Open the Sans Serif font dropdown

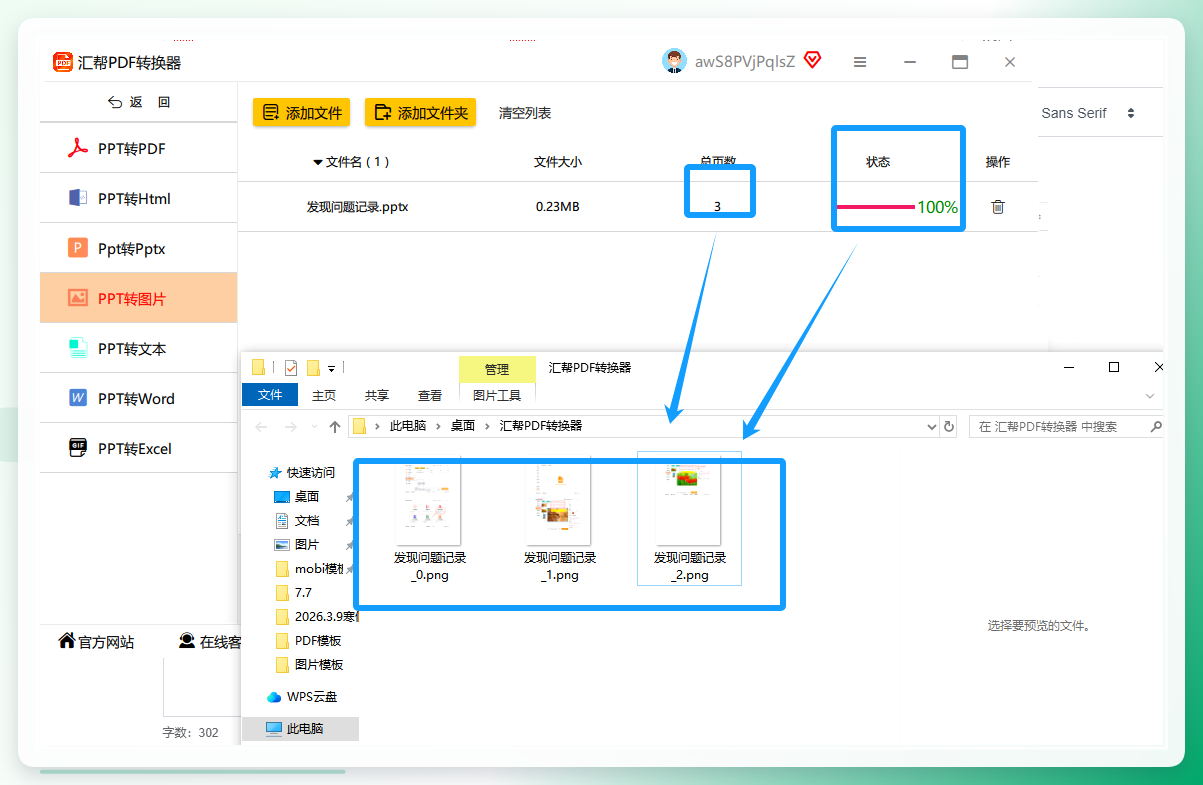(x=1088, y=113)
